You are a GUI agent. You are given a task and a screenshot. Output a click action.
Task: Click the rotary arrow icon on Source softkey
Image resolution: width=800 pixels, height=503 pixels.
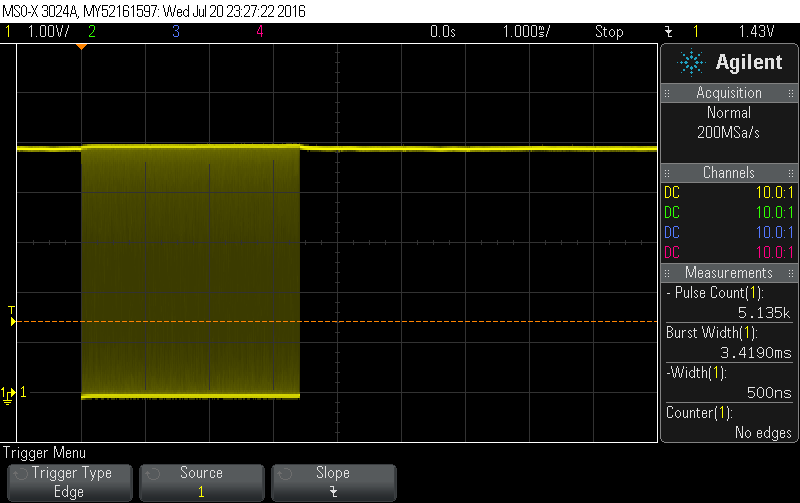pos(151,473)
